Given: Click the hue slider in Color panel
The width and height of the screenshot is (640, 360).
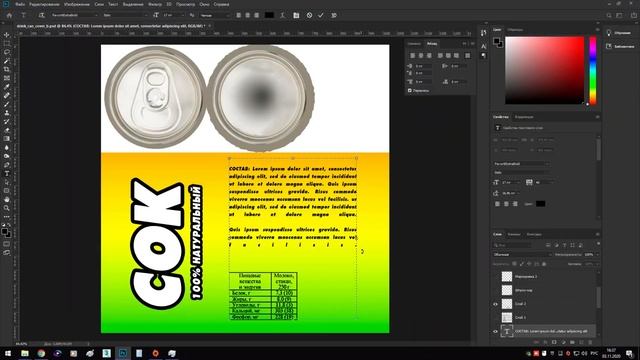Looking at the screenshot, I should [593, 70].
